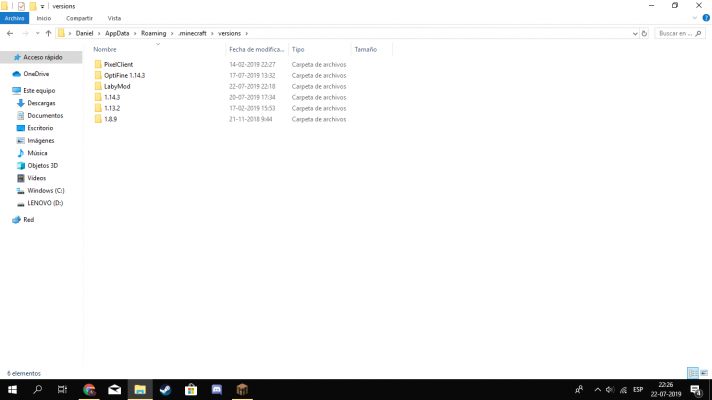The image size is (712, 400).
Task: Select Este equipo in navigation pane
Action: click(41, 90)
